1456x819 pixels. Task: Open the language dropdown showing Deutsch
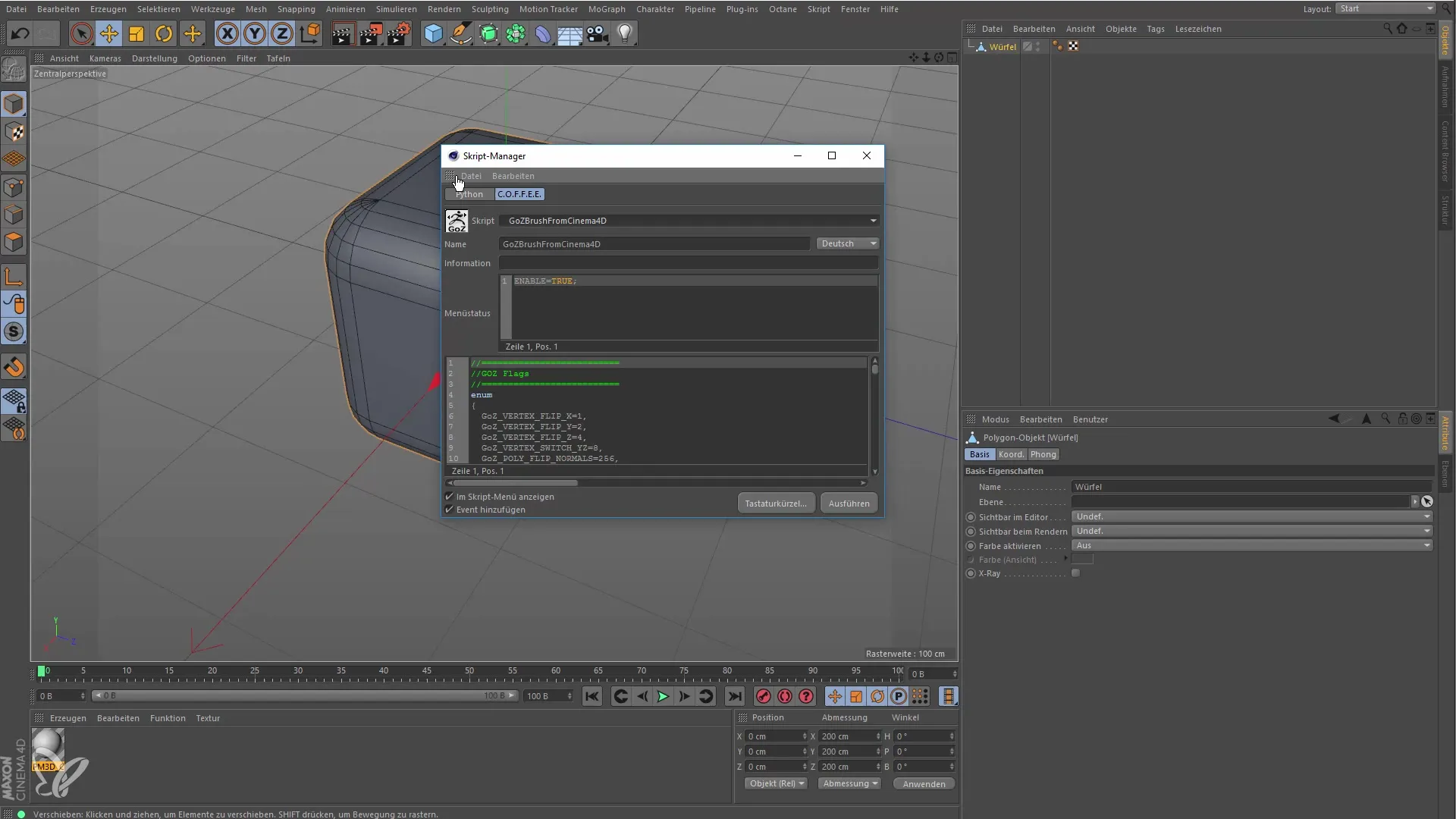click(847, 243)
